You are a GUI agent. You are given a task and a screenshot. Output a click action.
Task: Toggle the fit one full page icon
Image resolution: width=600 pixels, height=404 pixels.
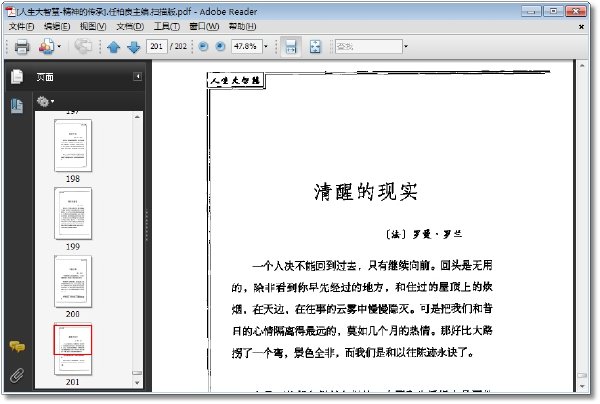(x=315, y=47)
